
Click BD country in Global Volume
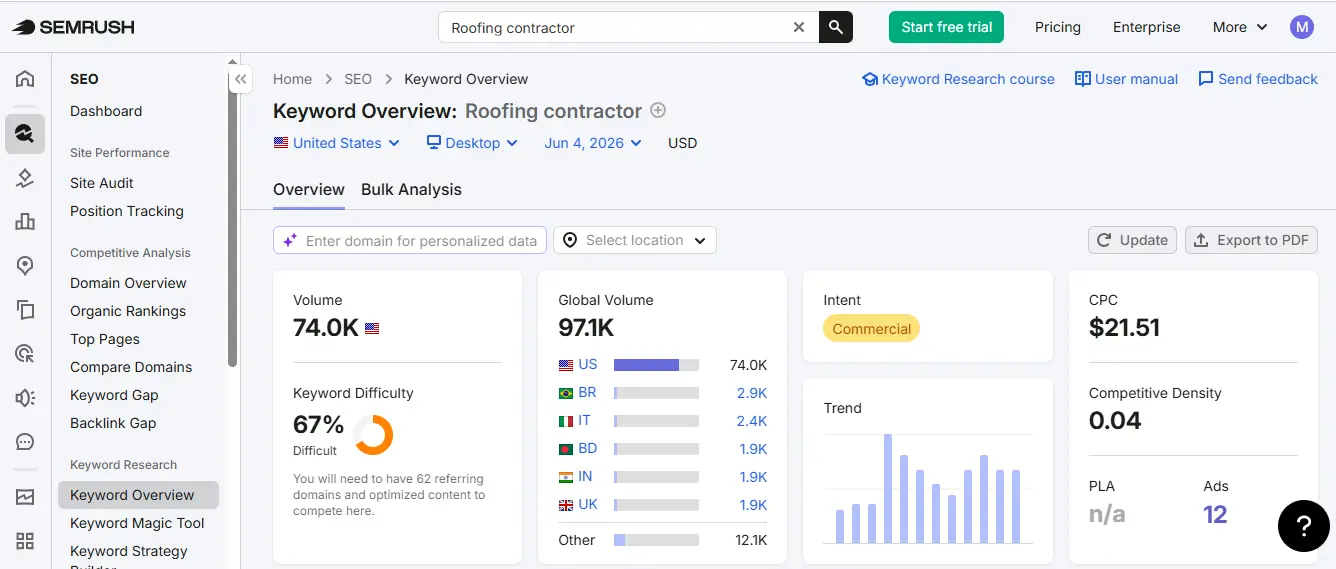[587, 449]
